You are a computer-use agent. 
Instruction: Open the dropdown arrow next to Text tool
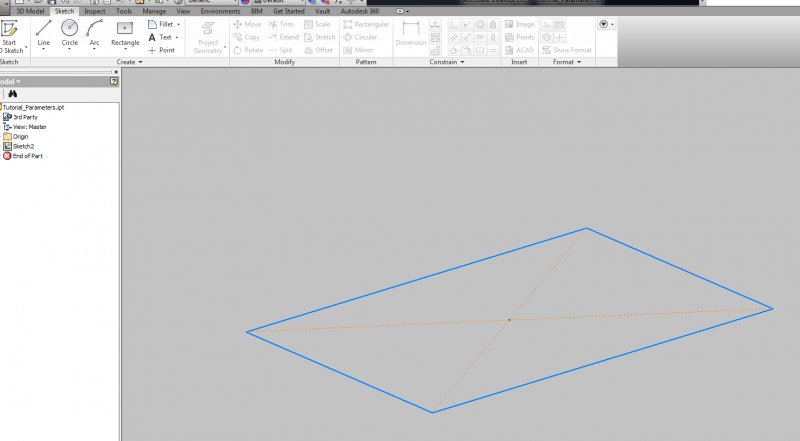tap(177, 37)
